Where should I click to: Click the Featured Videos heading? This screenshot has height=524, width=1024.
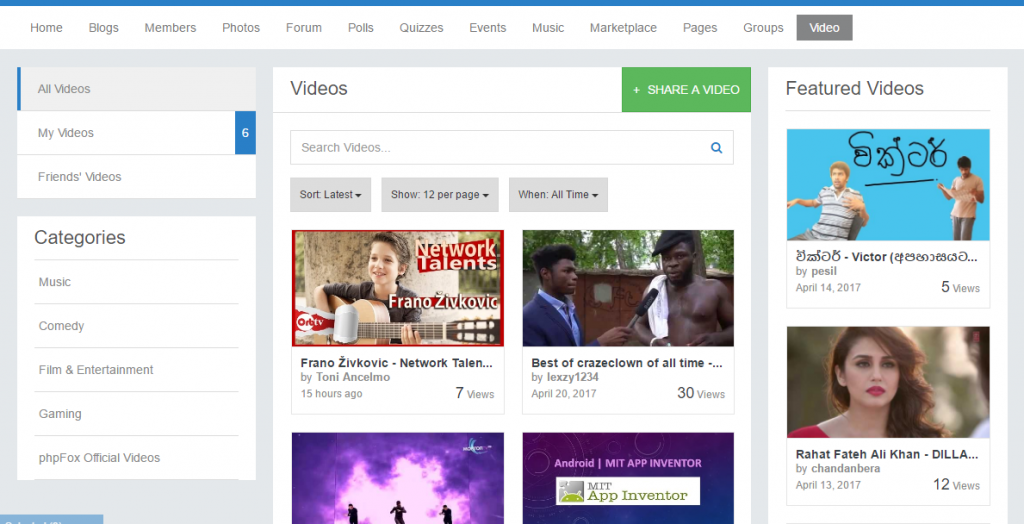click(854, 88)
